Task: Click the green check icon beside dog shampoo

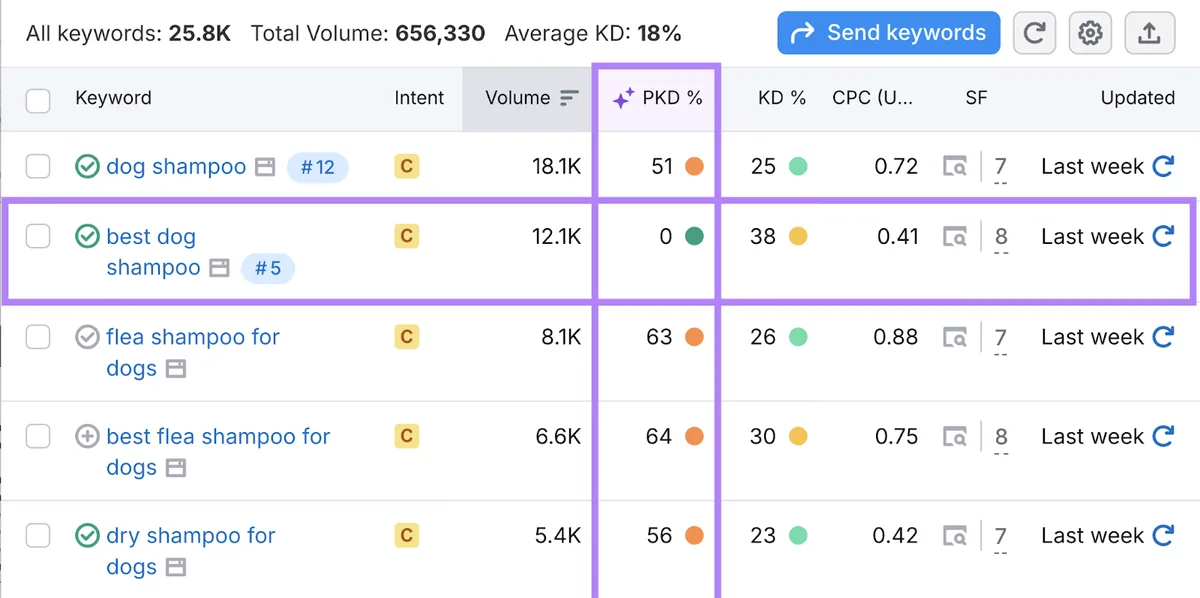Action: (x=87, y=167)
